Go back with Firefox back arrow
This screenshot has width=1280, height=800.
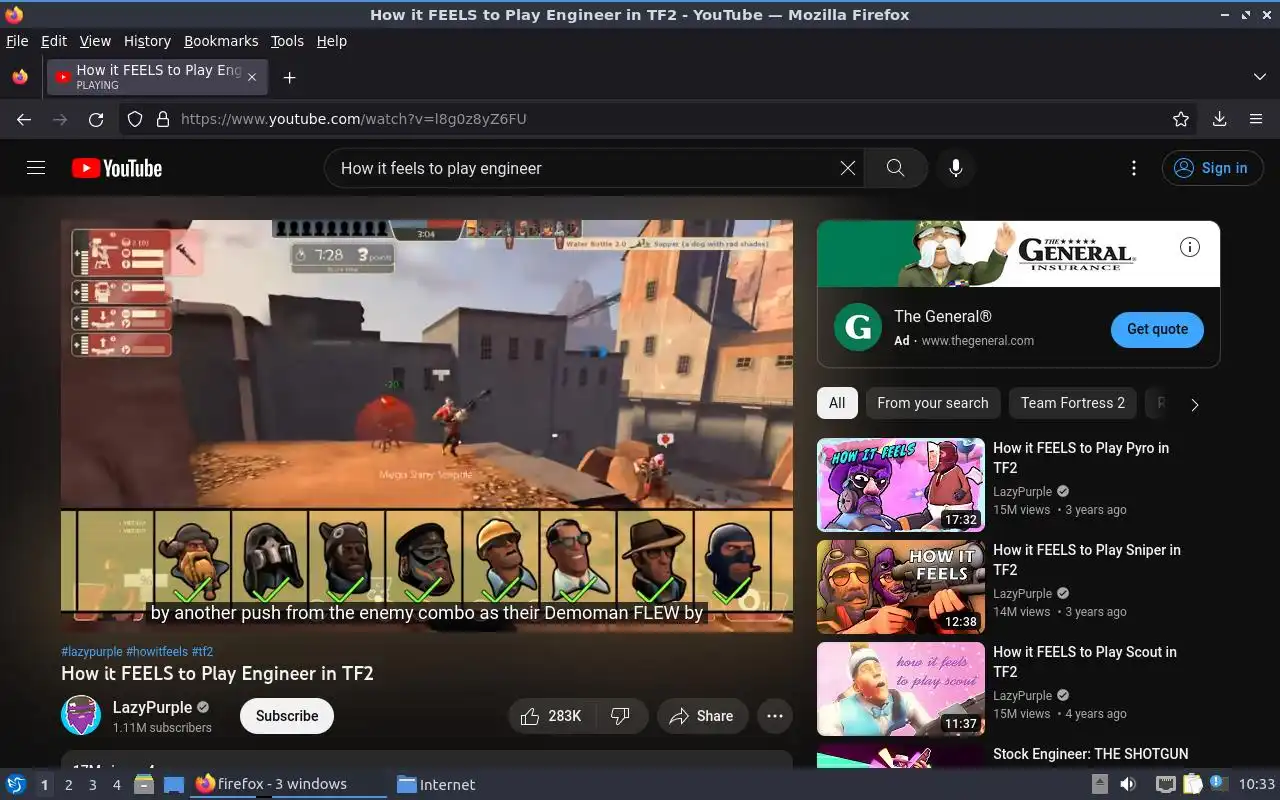click(24, 119)
